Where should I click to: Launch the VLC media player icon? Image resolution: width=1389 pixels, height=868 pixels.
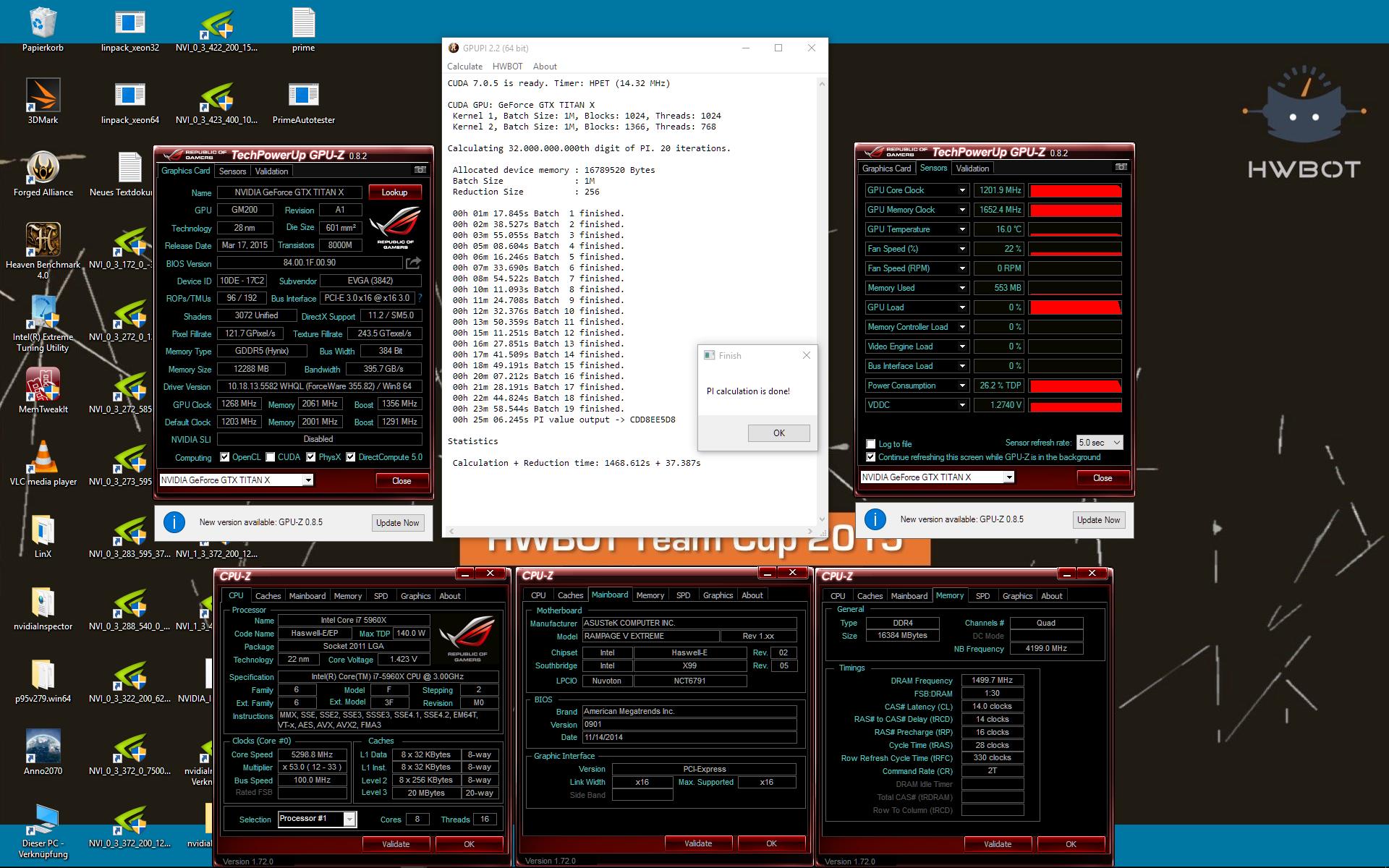tap(43, 463)
